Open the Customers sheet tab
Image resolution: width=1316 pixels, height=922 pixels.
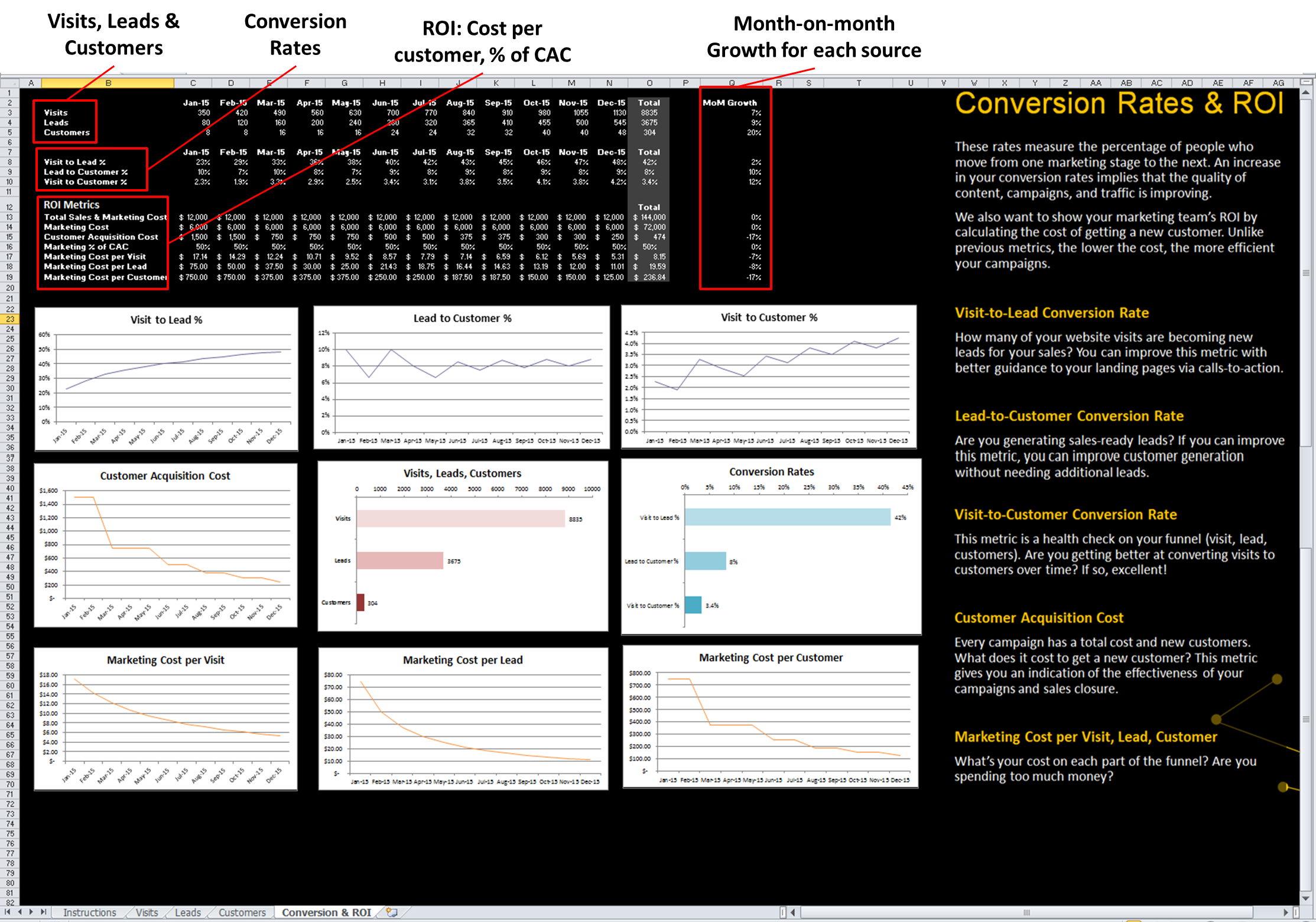242,912
